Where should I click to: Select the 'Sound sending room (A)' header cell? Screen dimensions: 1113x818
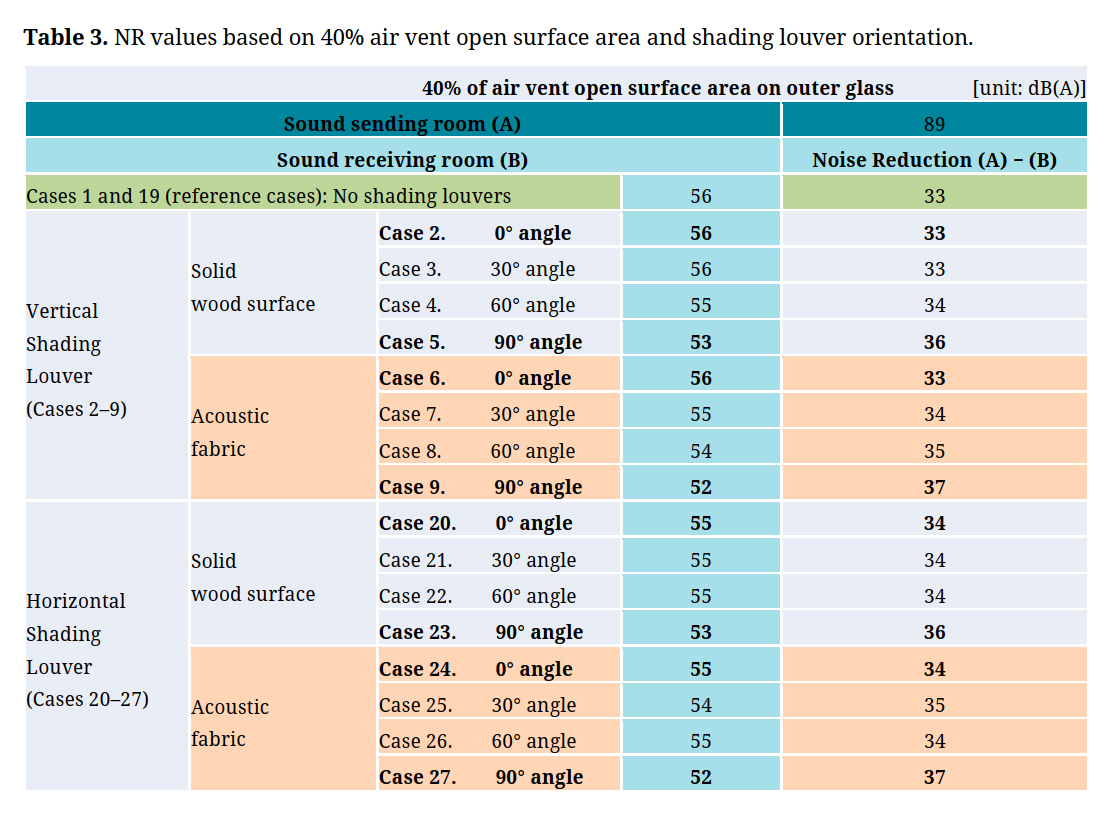402,124
